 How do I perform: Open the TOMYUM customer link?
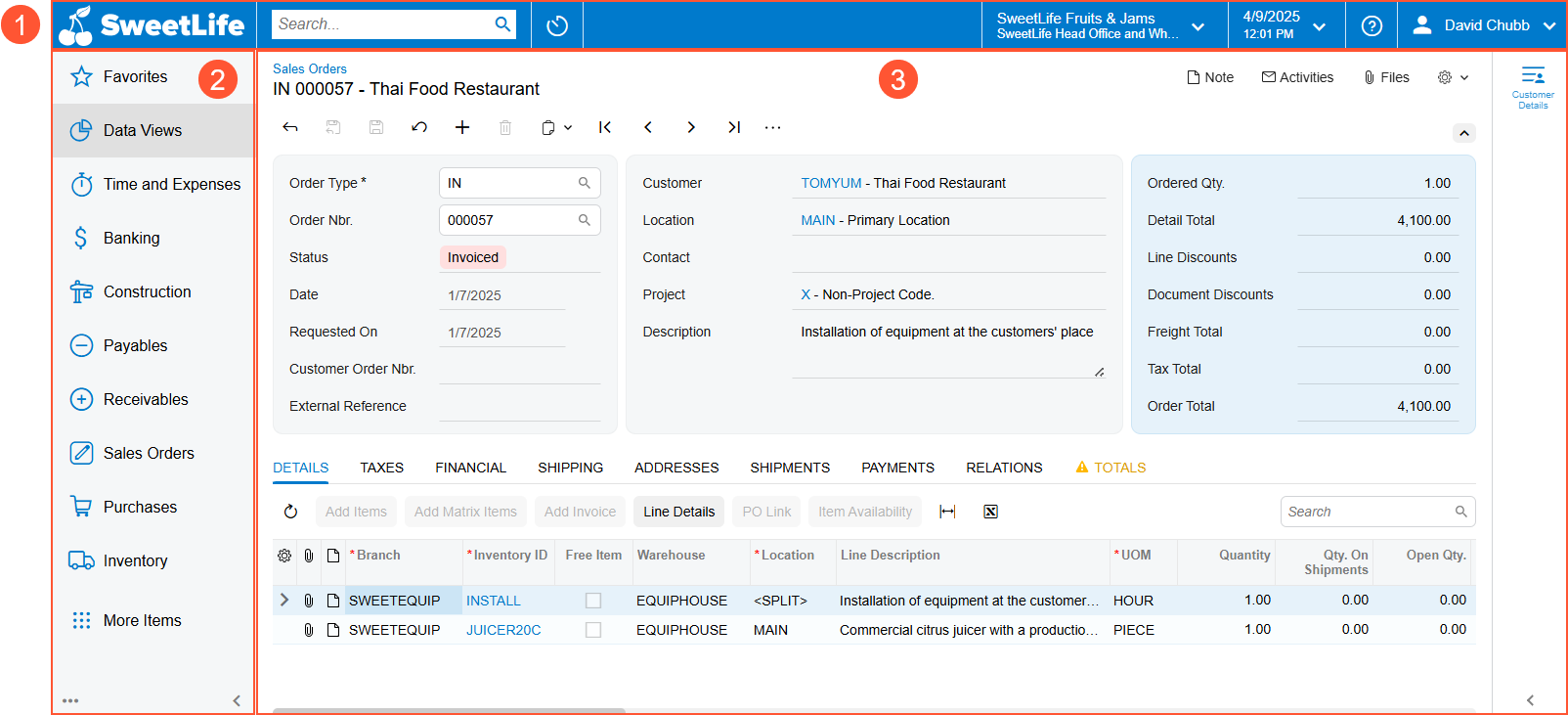[x=831, y=183]
